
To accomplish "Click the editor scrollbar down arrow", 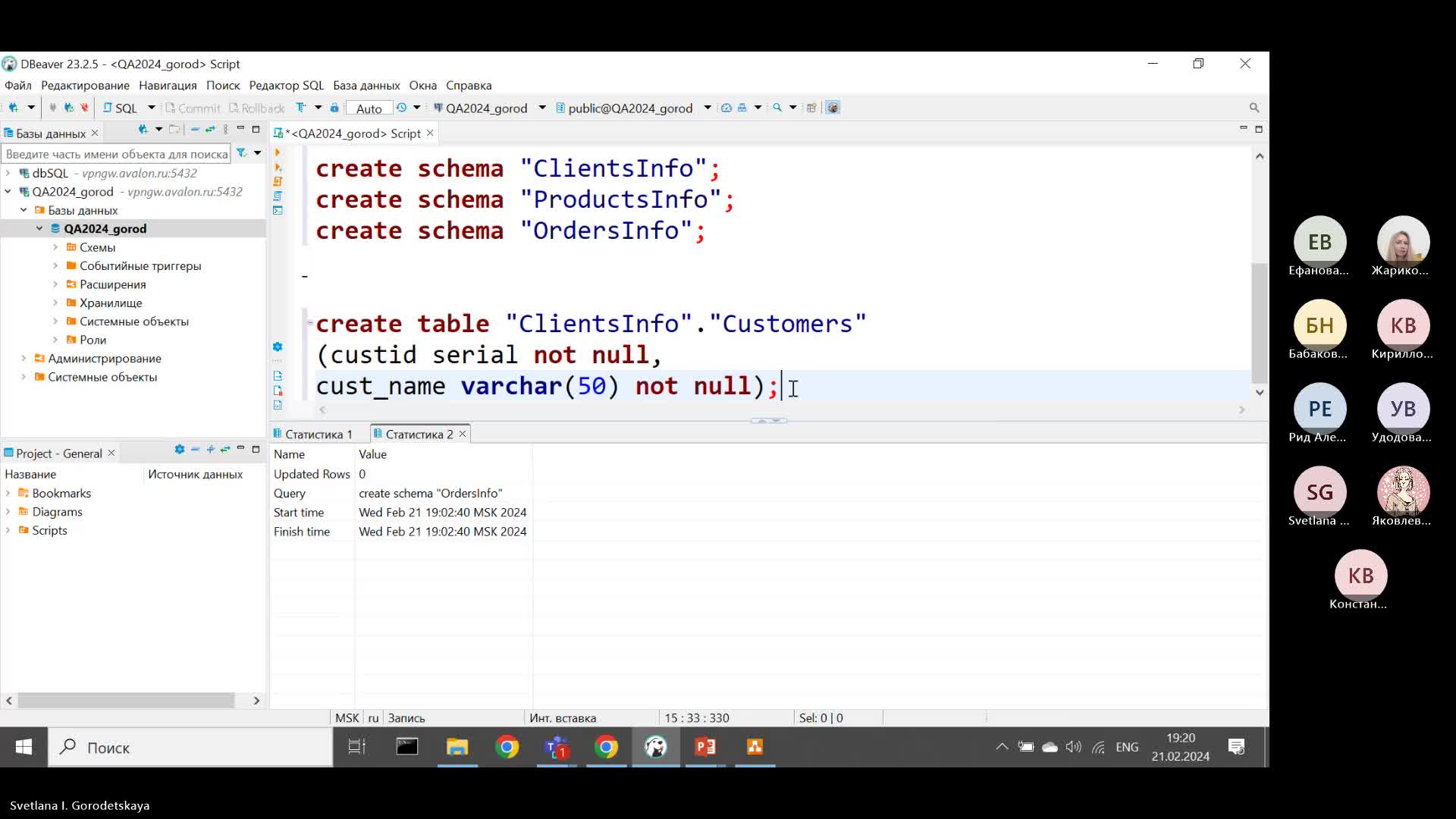I will (1260, 392).
